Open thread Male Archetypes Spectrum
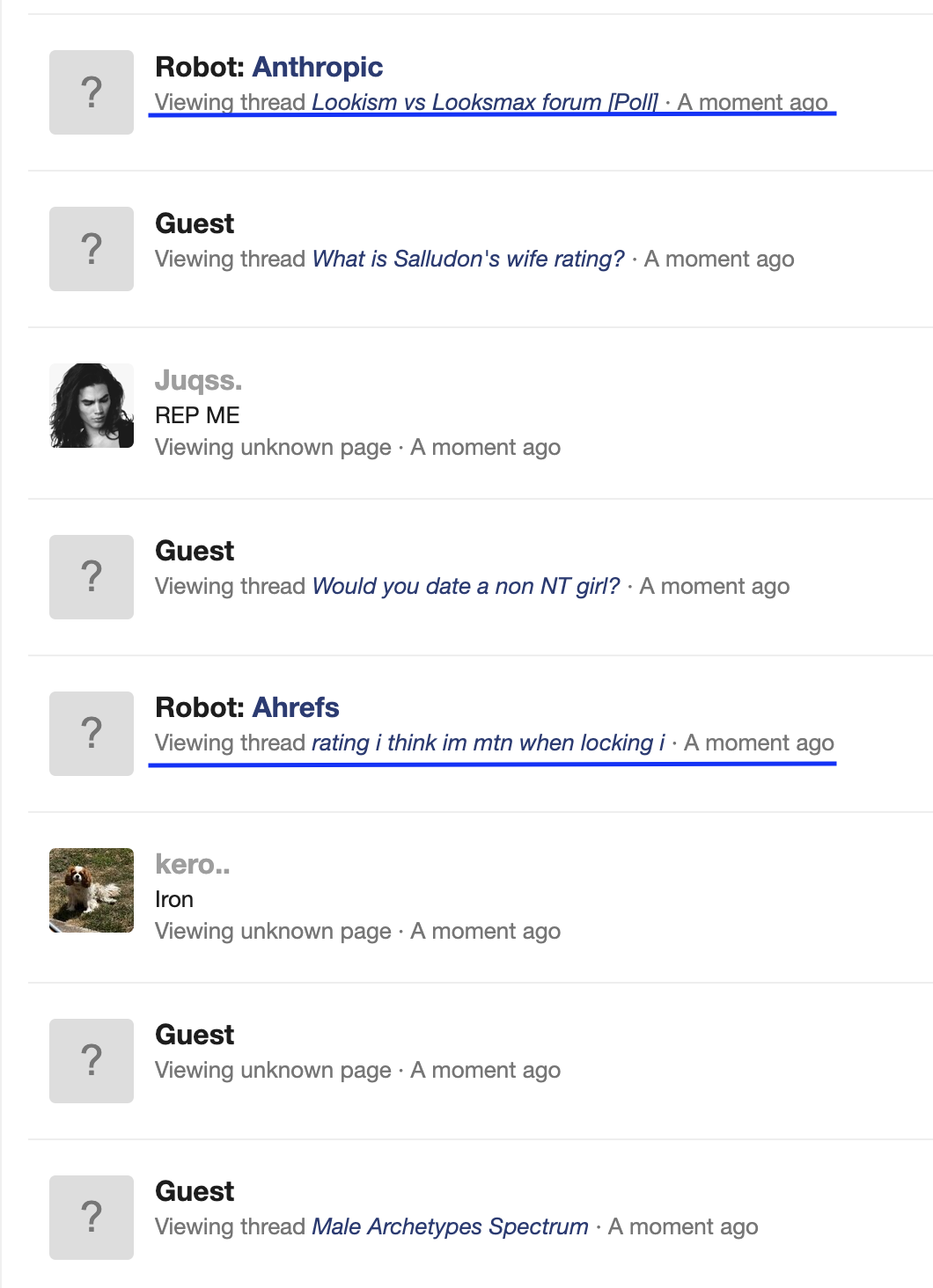The height and width of the screenshot is (1288, 933). tap(451, 1226)
